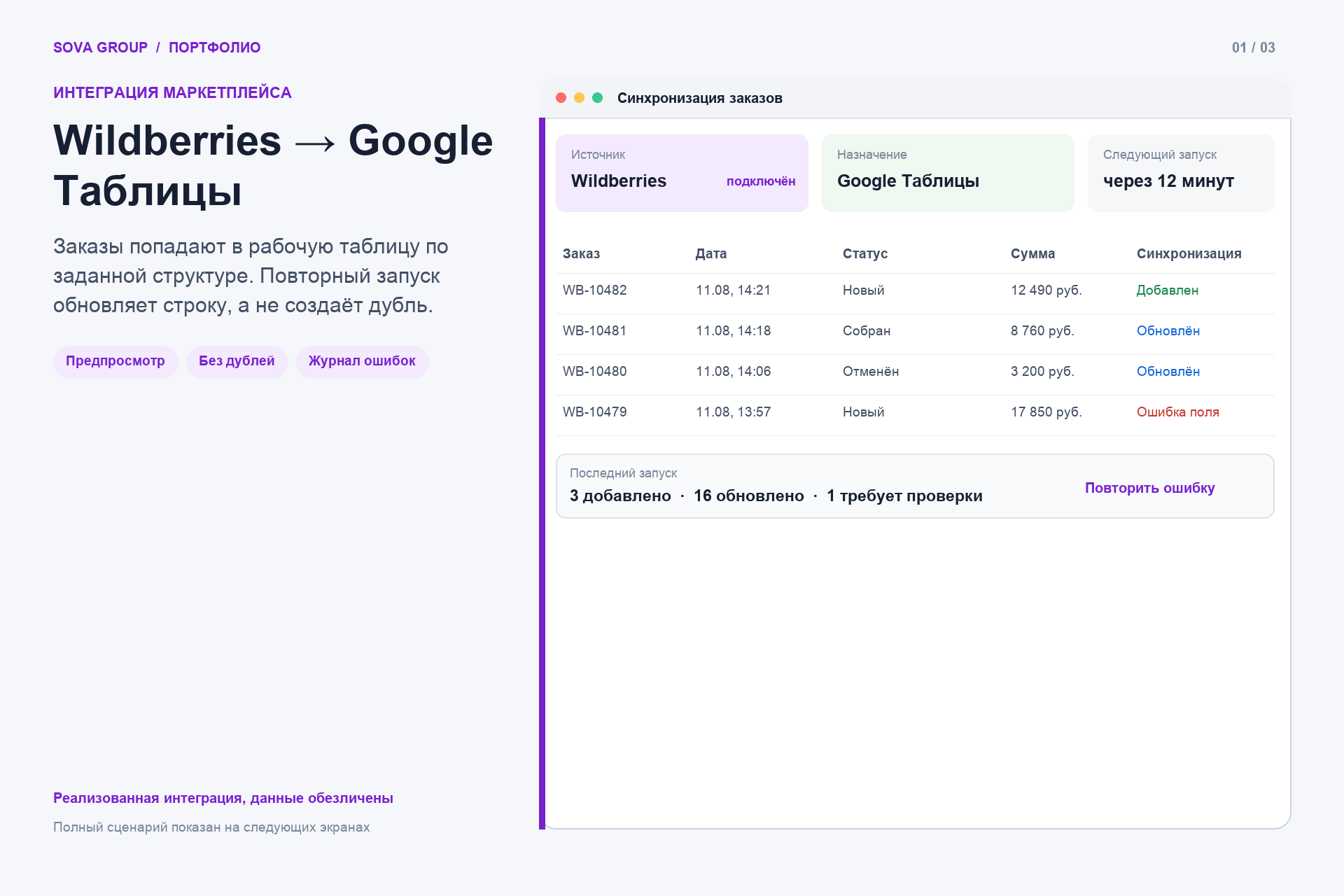Image resolution: width=1344 pixels, height=896 pixels.
Task: Click the ИНТЕГРАЦИЯ МАРКЕТПЛЕЙСА heading label
Action: pyautogui.click(x=172, y=93)
